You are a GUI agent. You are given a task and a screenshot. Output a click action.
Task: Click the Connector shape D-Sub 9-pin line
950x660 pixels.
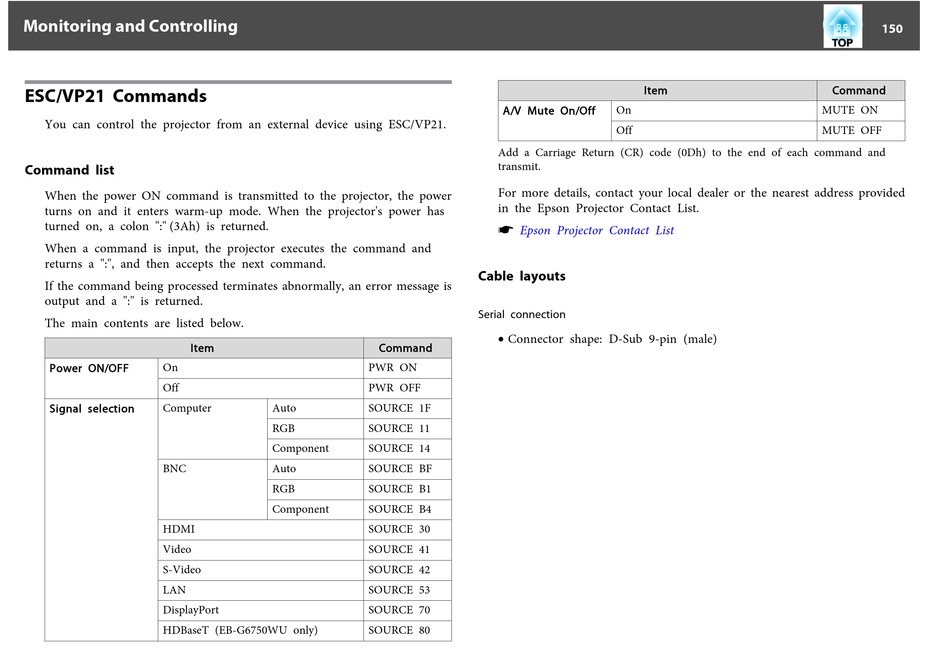tap(607, 339)
